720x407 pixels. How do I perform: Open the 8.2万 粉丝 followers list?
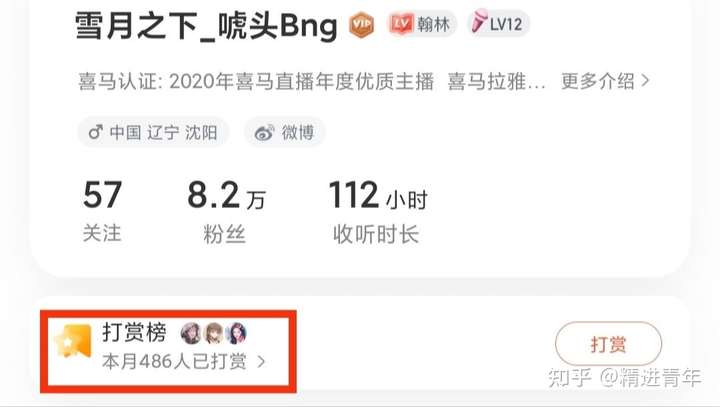pos(226,211)
